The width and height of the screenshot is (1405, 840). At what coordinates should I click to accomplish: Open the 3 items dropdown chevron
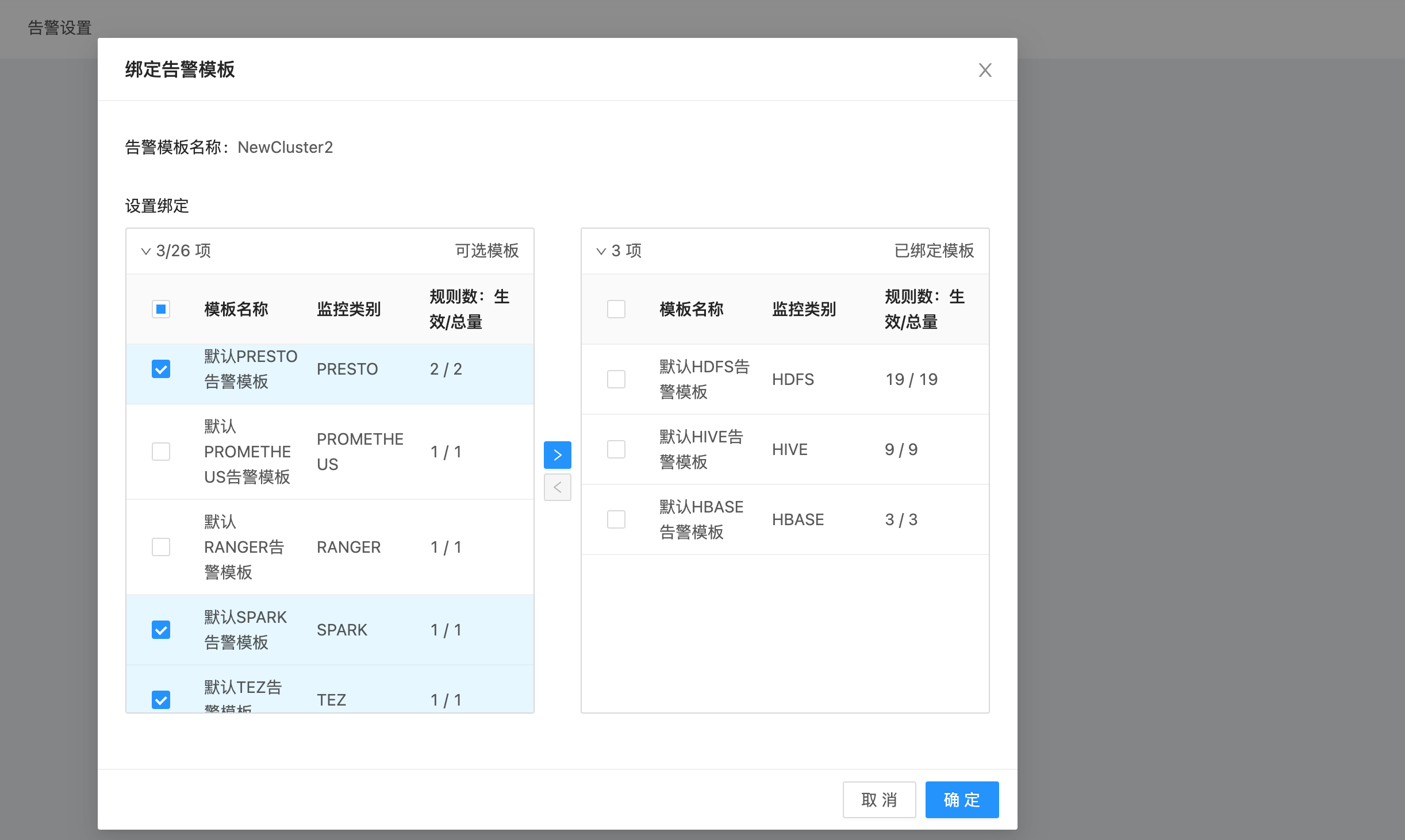601,251
